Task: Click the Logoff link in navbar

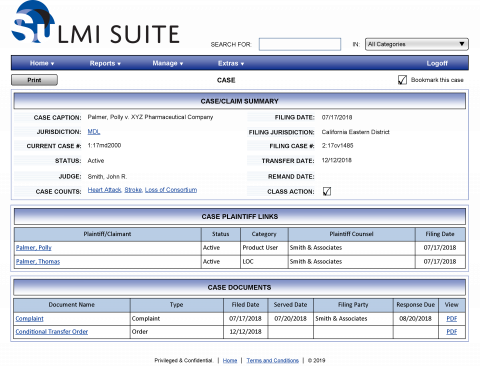Action: pos(437,63)
